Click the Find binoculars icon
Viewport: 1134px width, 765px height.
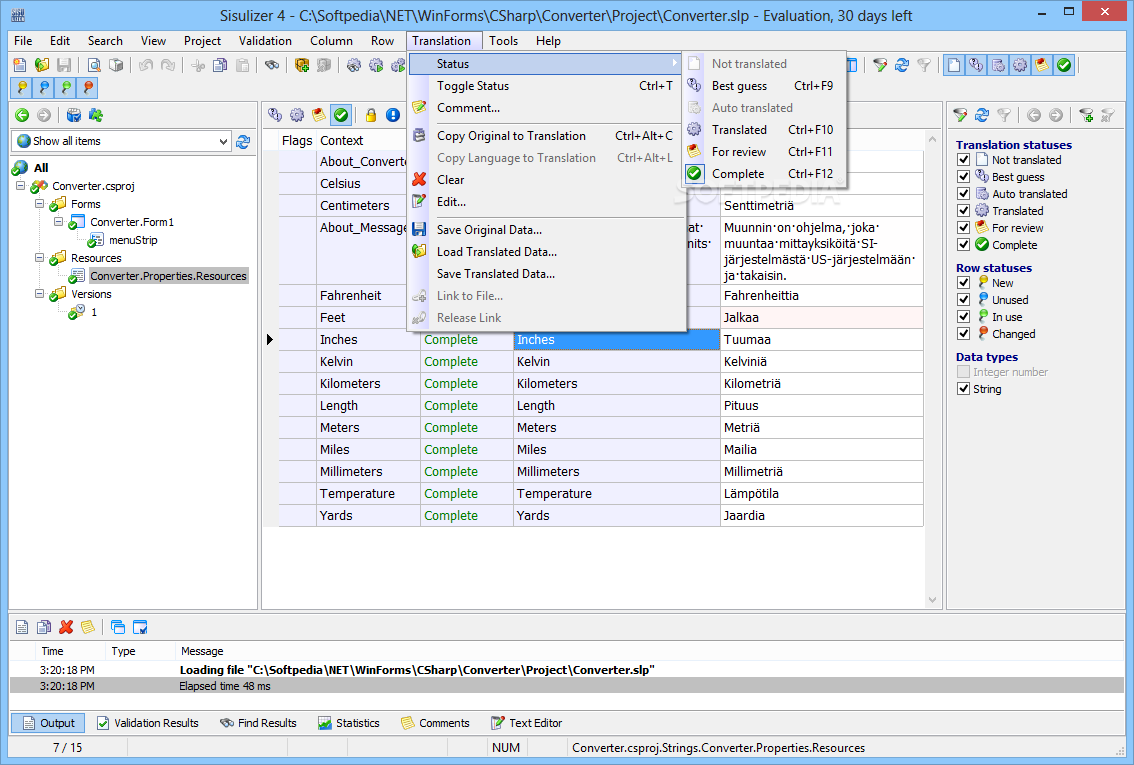tap(272, 65)
